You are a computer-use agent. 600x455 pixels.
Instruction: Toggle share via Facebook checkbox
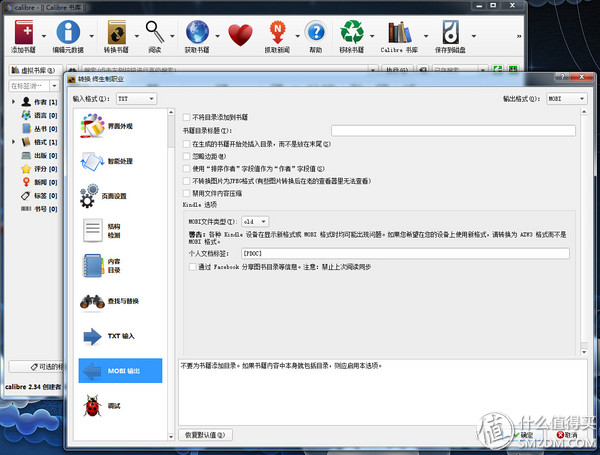pyautogui.click(x=192, y=267)
